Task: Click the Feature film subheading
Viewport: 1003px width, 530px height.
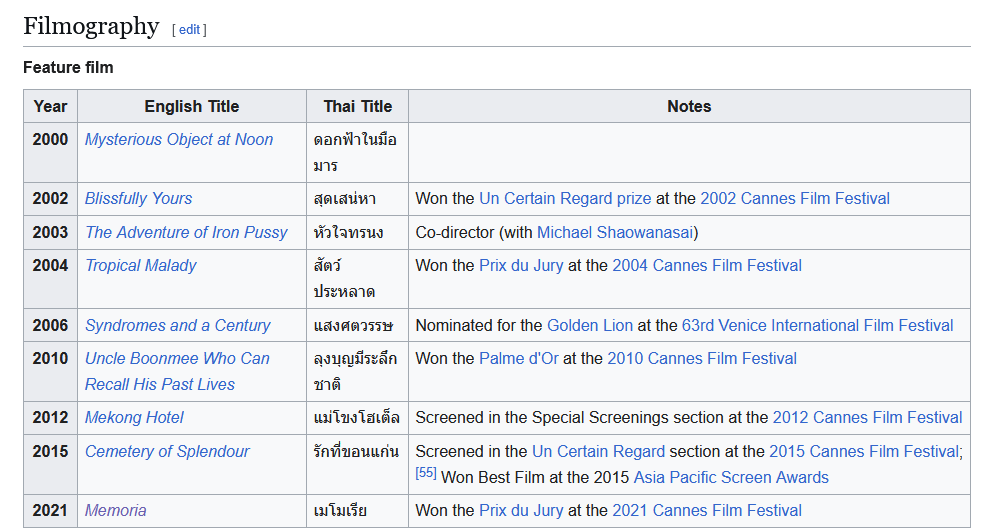Action: coord(68,67)
